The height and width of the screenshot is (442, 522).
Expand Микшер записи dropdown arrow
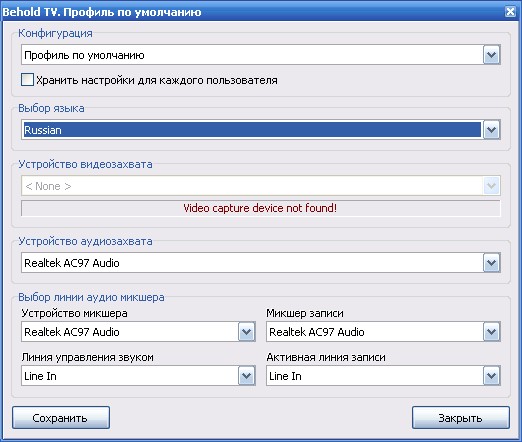(491, 332)
